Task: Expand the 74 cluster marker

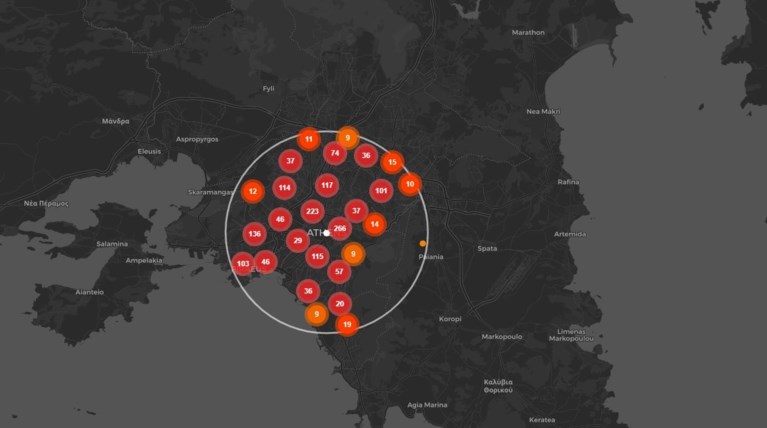Action: pos(335,153)
